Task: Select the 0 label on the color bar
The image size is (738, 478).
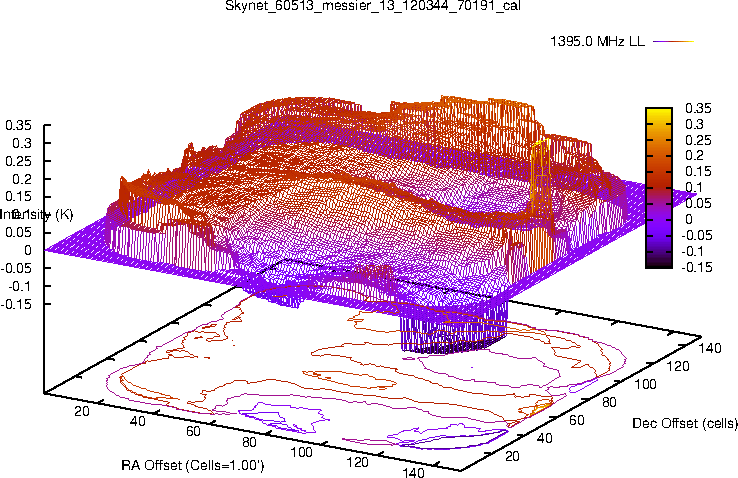Action: click(689, 219)
